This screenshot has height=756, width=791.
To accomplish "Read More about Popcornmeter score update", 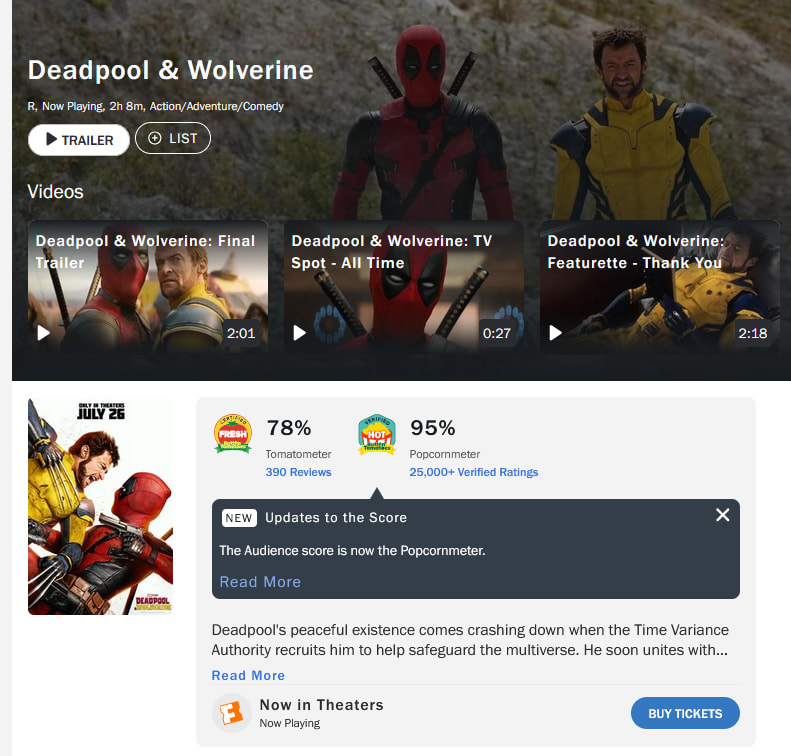I will [x=260, y=582].
